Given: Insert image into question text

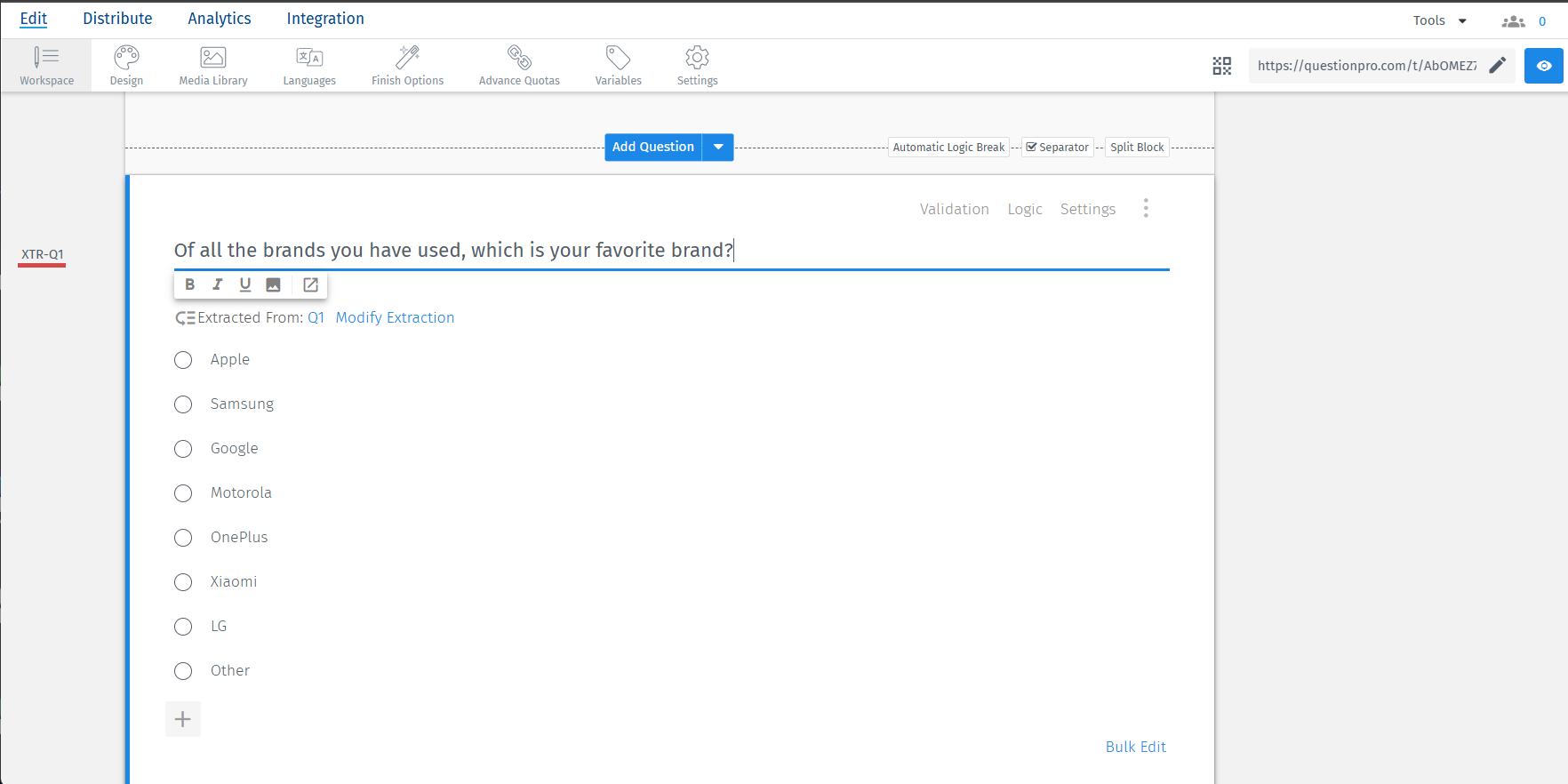Looking at the screenshot, I should point(273,284).
